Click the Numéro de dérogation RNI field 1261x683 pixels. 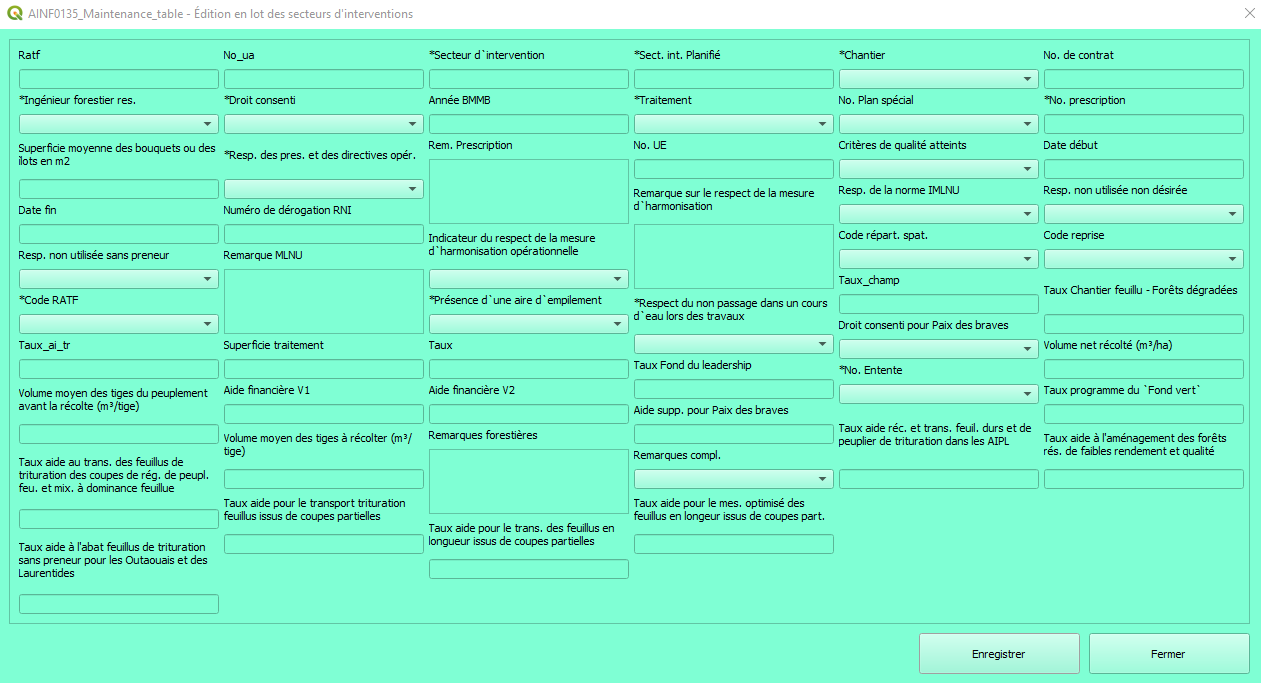coord(324,234)
